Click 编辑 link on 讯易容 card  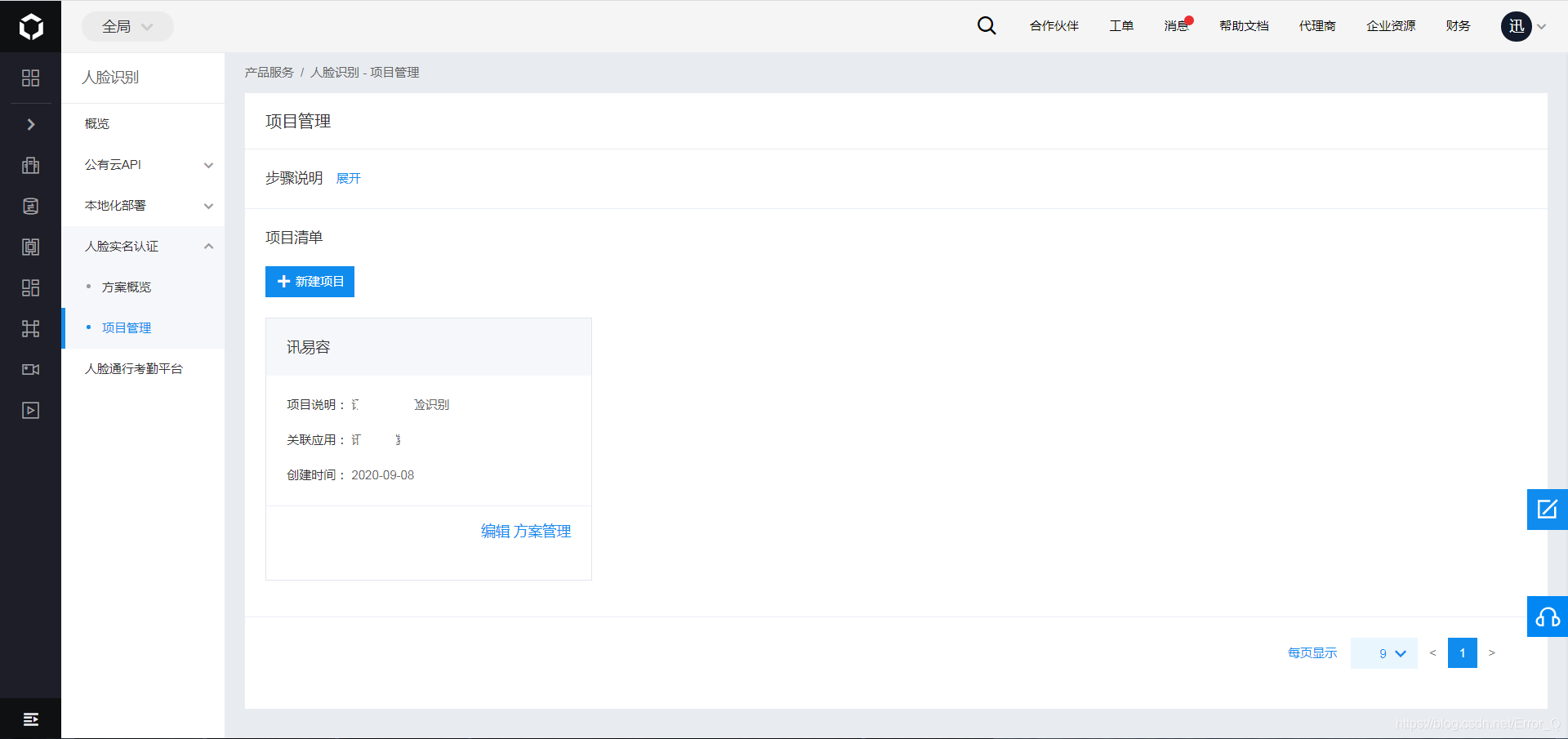[495, 532]
